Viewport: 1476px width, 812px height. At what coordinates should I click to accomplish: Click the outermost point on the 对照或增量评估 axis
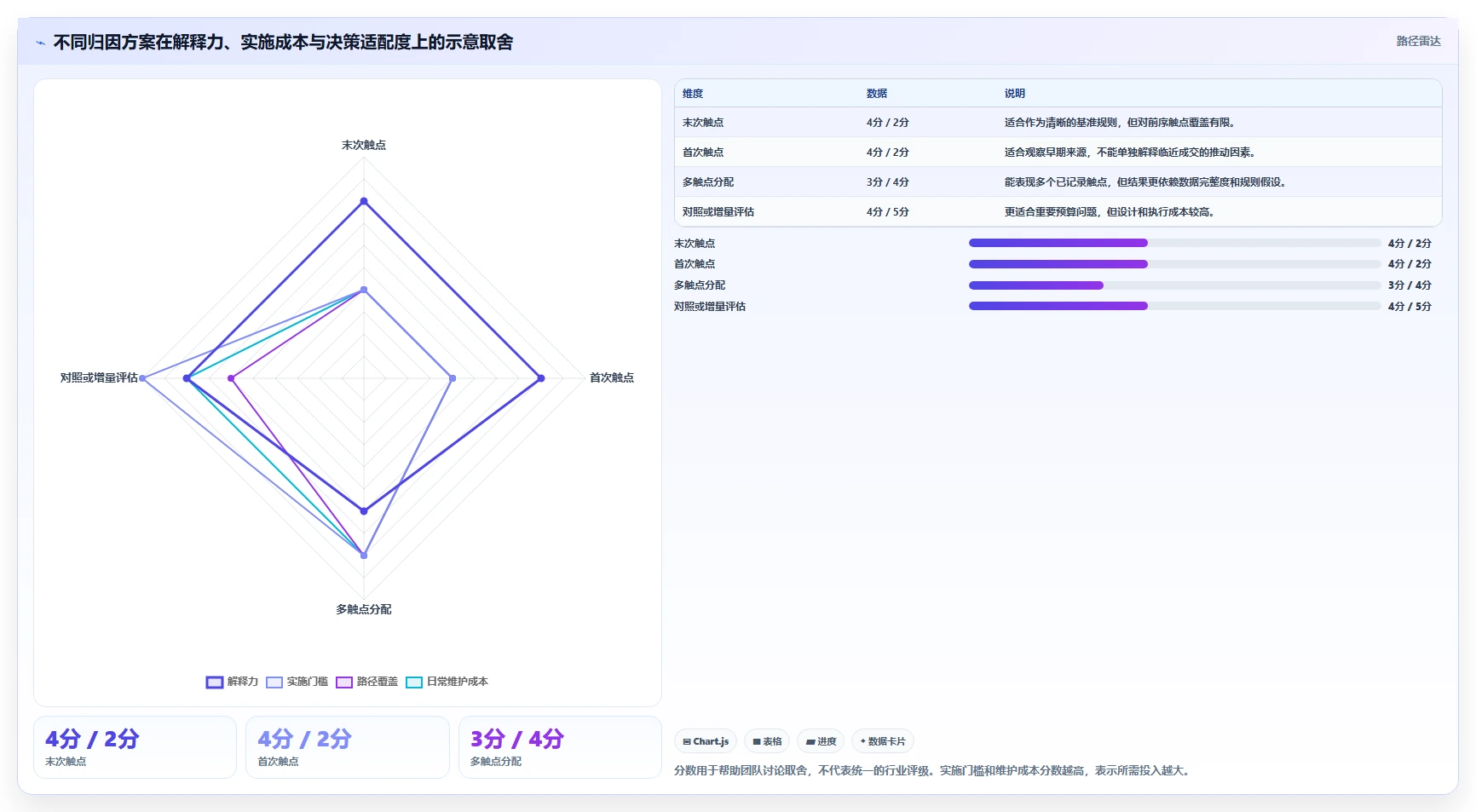[142, 378]
